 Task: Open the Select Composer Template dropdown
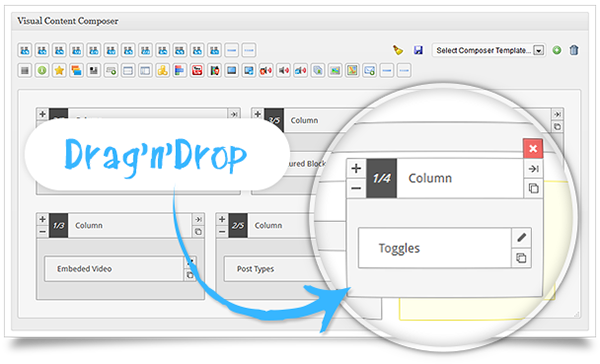[x=489, y=50]
